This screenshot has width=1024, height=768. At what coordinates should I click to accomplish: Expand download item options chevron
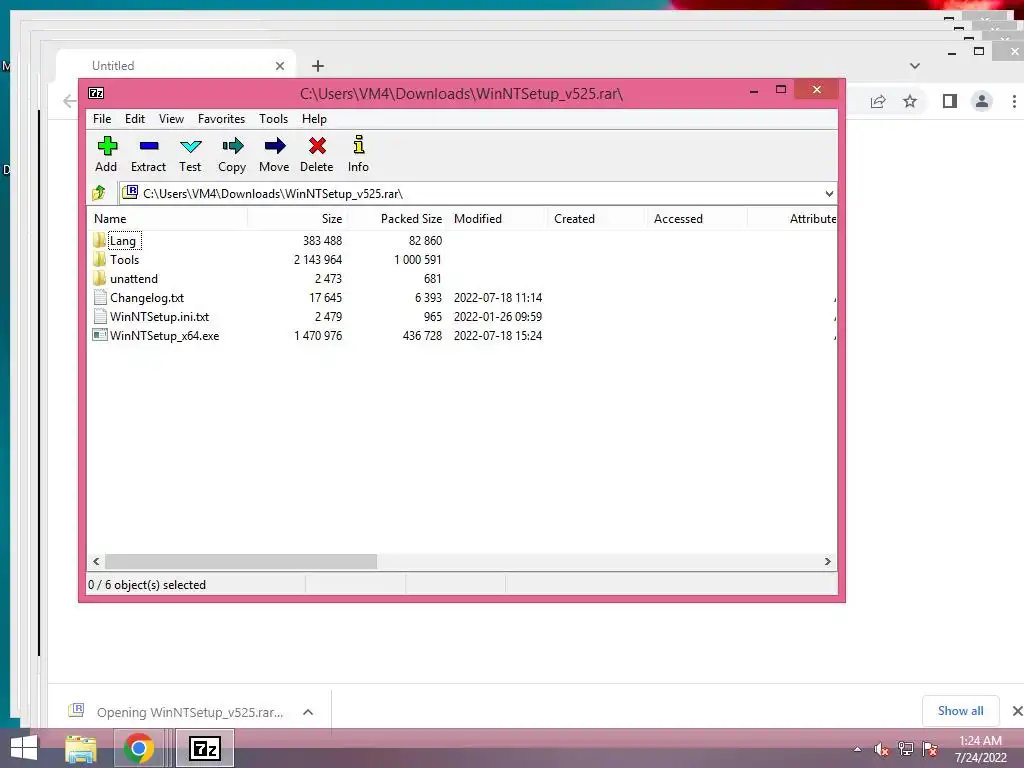coord(308,712)
